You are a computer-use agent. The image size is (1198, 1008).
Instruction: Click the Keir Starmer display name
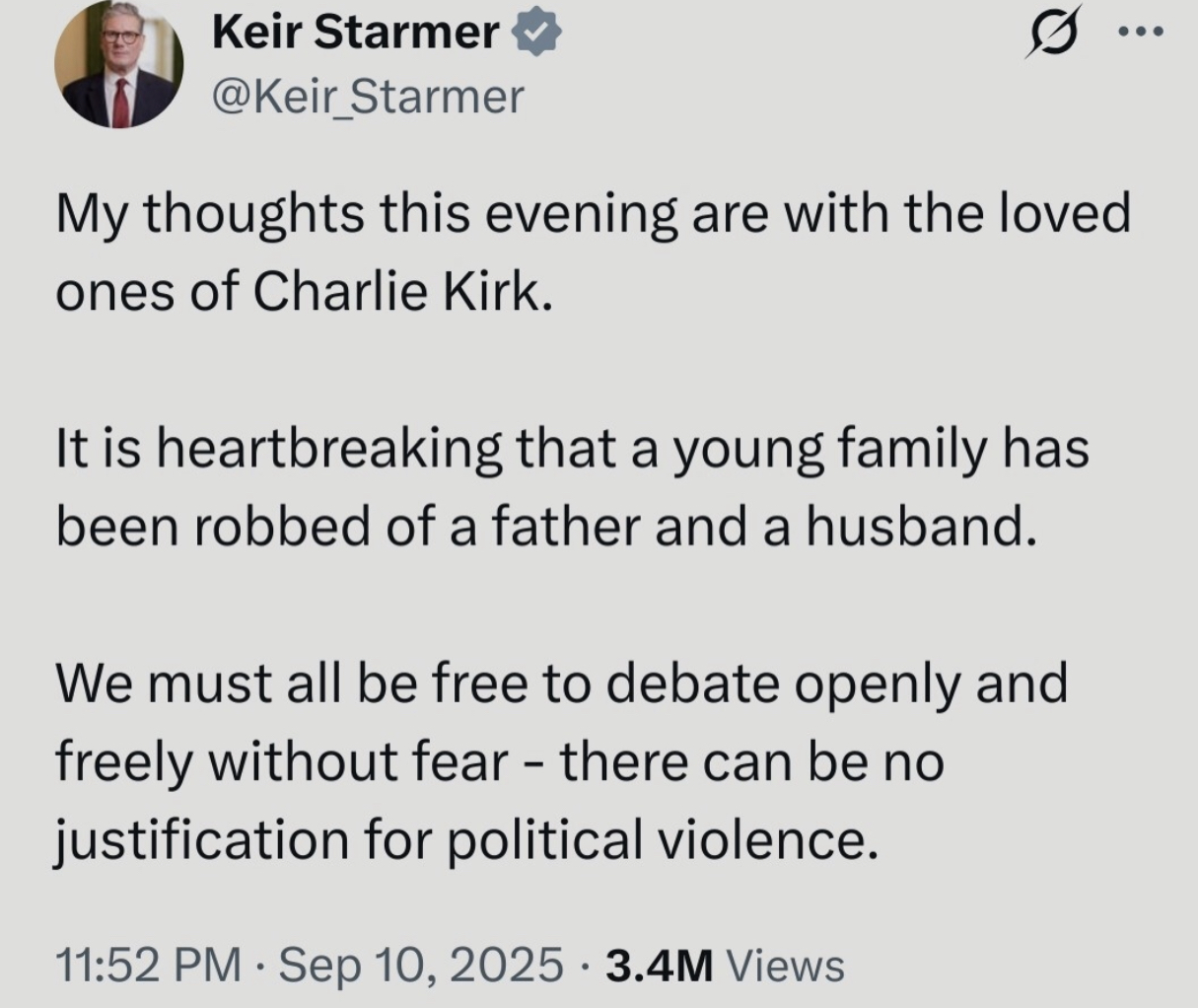click(355, 35)
